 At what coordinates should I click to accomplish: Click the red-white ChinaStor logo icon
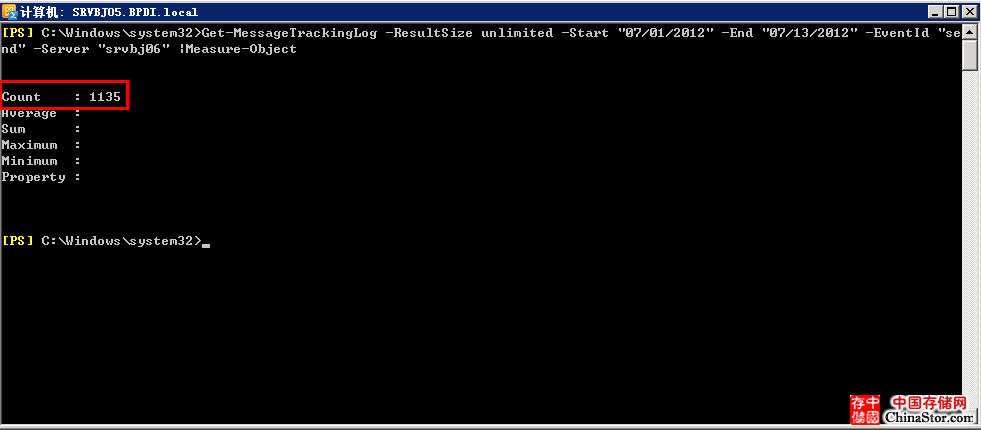point(865,409)
